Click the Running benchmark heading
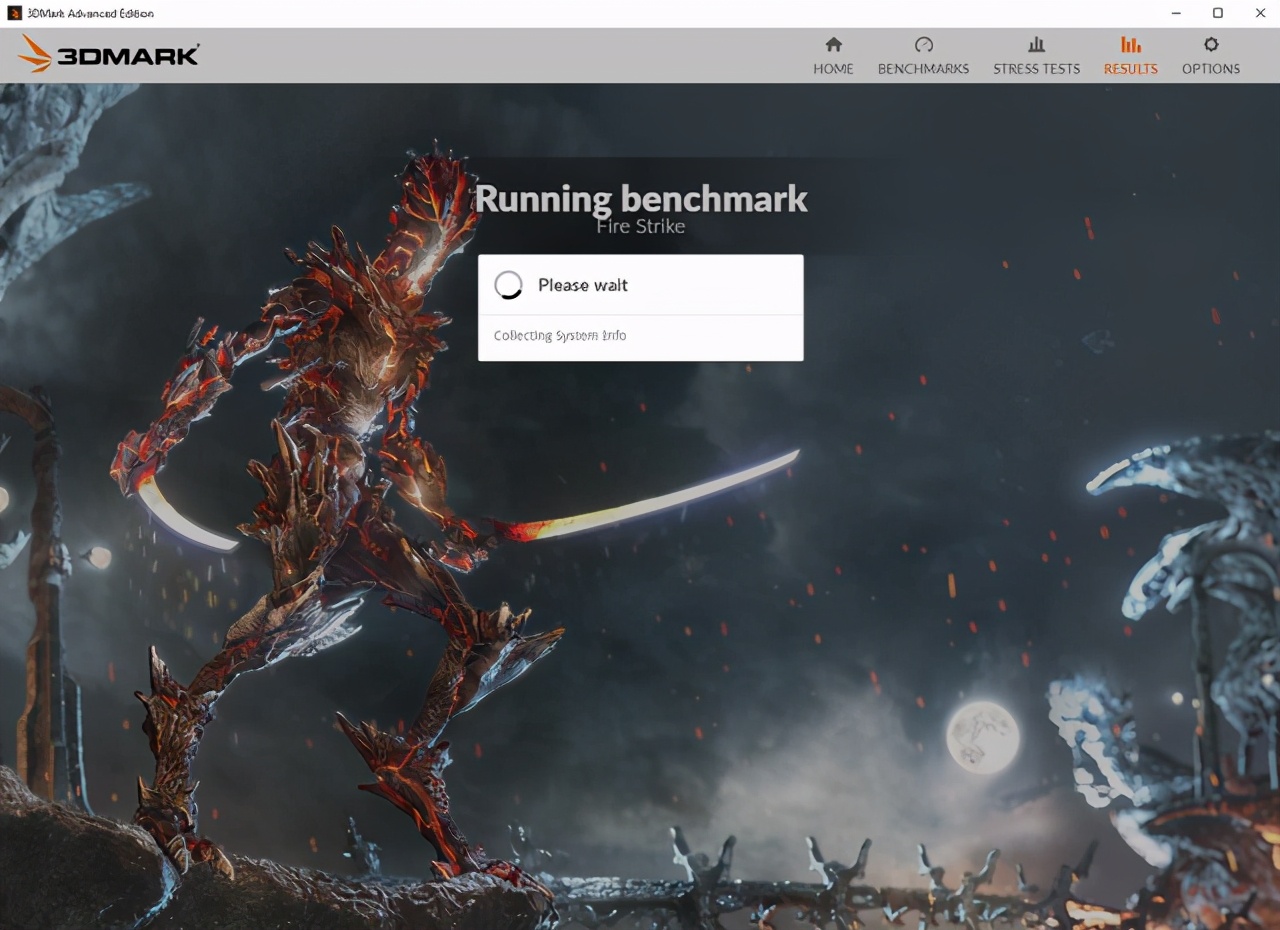The height and width of the screenshot is (930, 1280). click(x=640, y=198)
